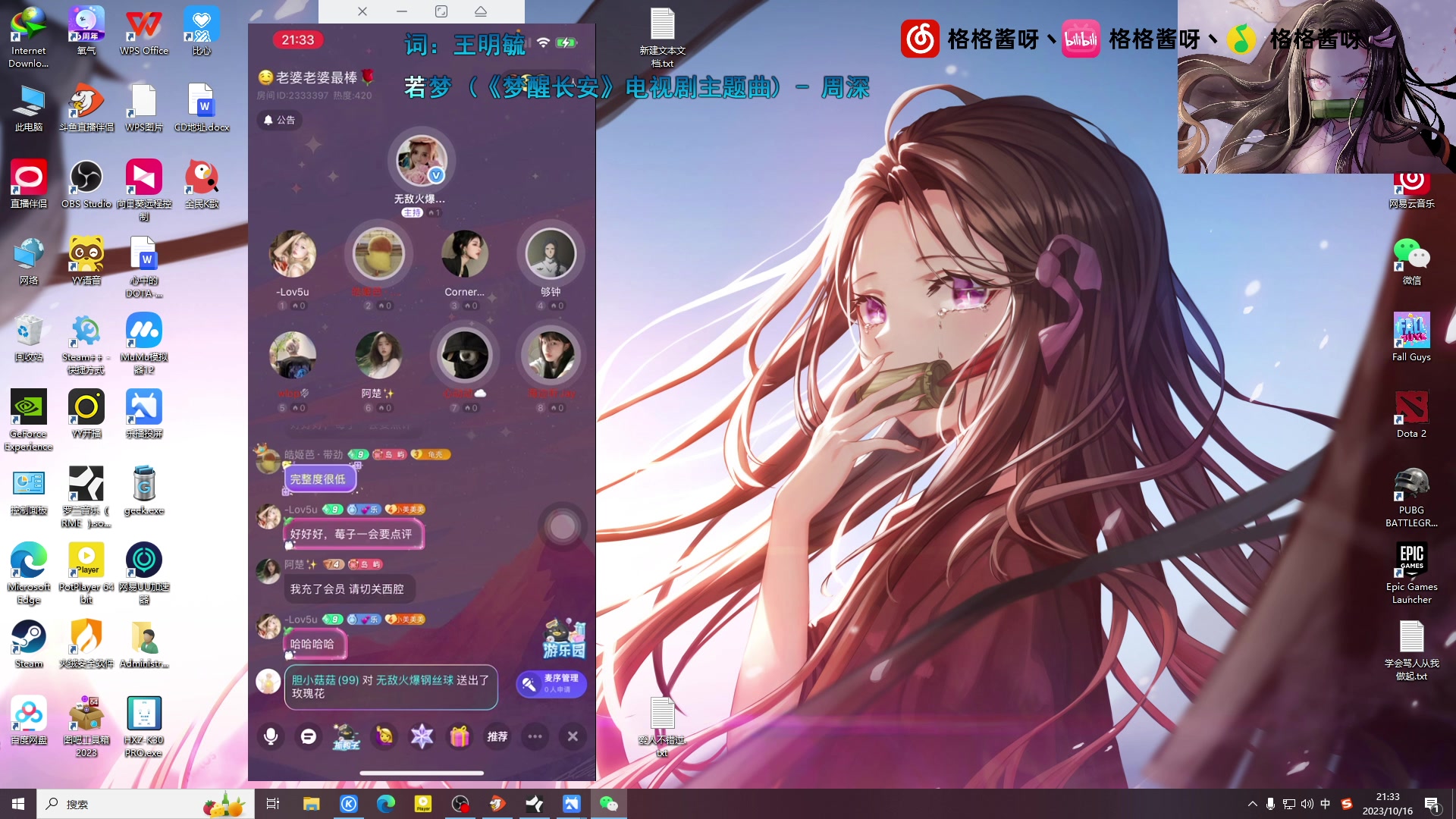Open gift message 胆小菇菇 (99) notification
Viewport: 1456px width, 819px height.
[391, 687]
